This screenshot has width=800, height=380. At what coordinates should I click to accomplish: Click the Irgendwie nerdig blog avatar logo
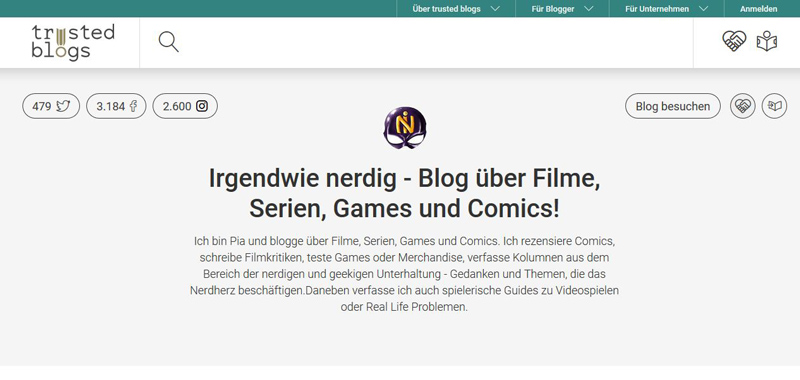click(405, 128)
